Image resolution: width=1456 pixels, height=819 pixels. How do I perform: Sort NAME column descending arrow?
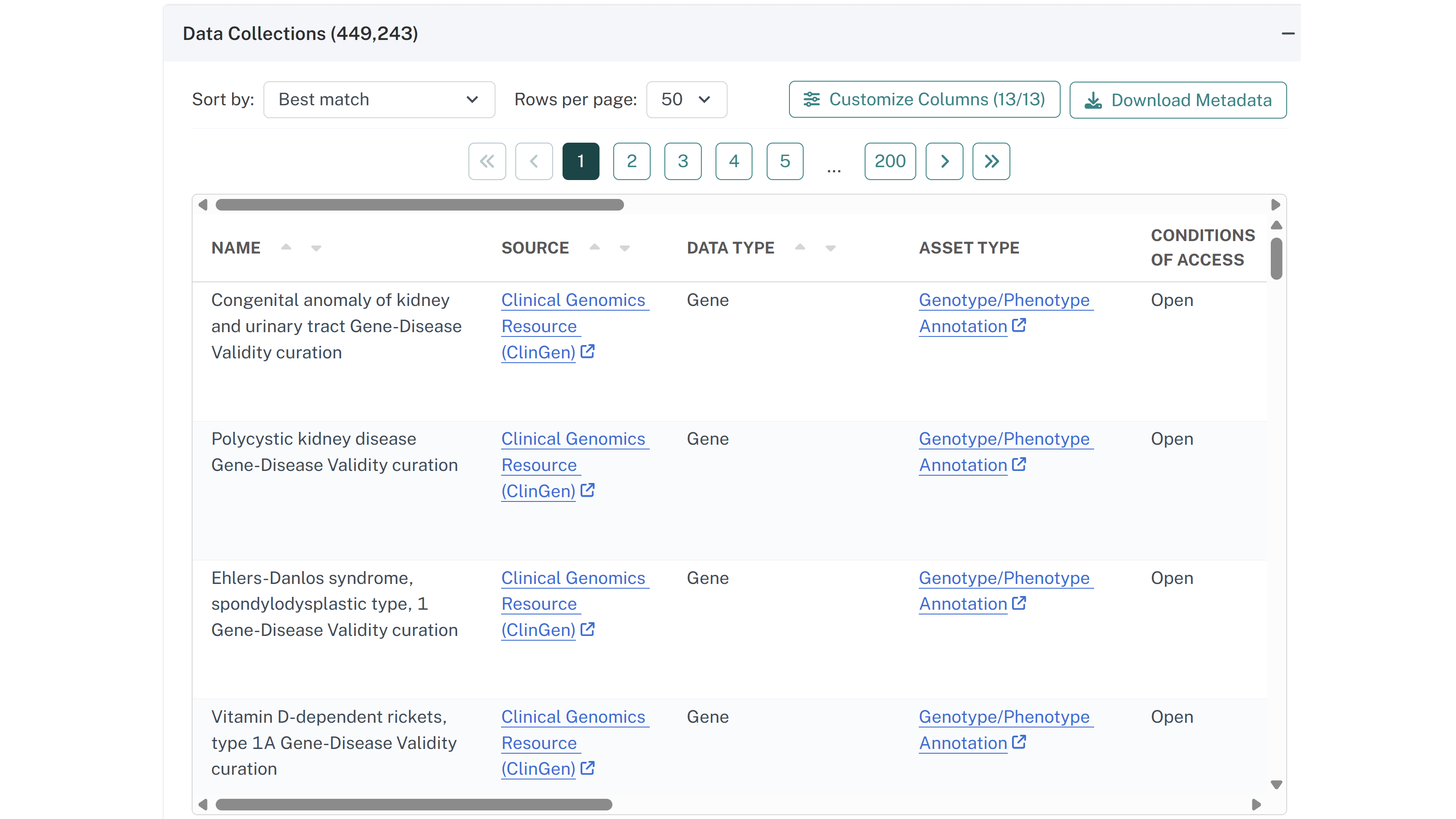coord(316,249)
